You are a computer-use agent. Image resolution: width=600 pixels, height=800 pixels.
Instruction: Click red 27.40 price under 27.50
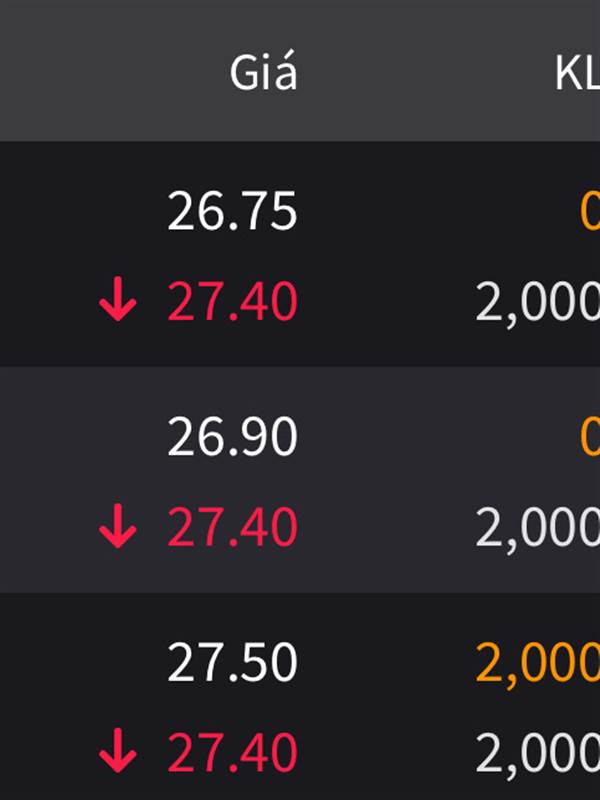232,752
